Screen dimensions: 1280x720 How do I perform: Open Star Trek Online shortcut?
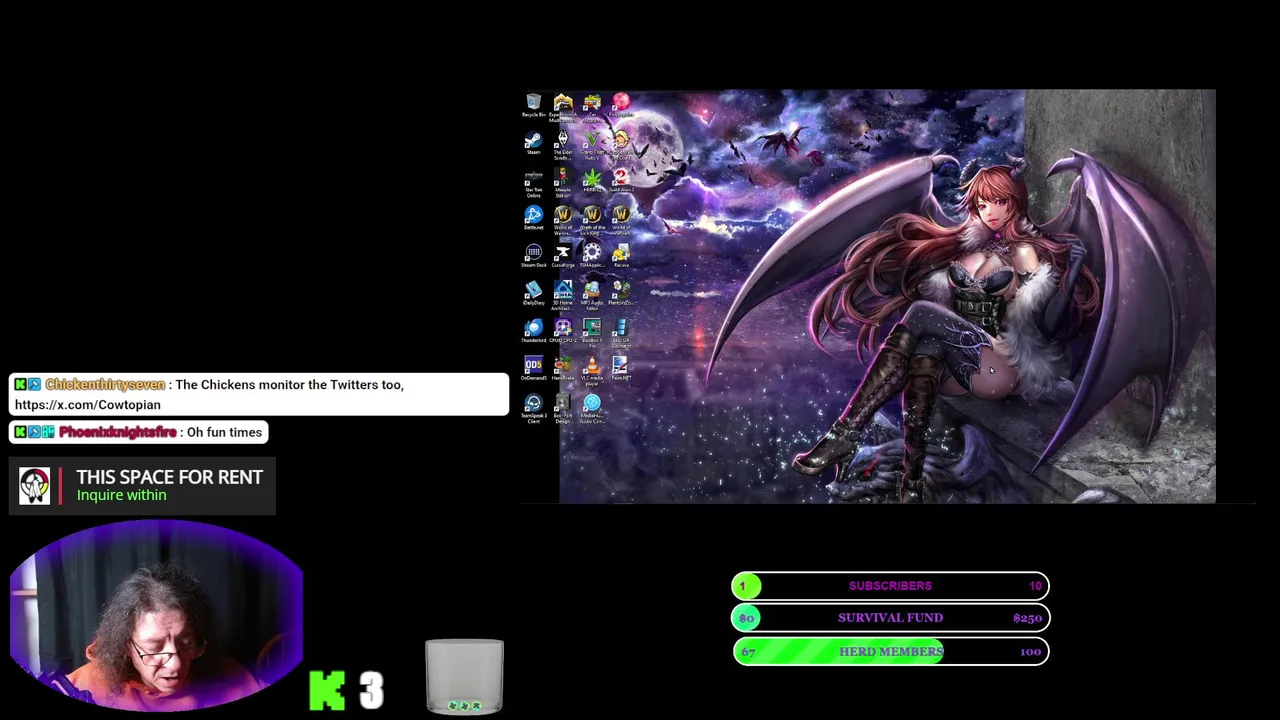point(533,182)
